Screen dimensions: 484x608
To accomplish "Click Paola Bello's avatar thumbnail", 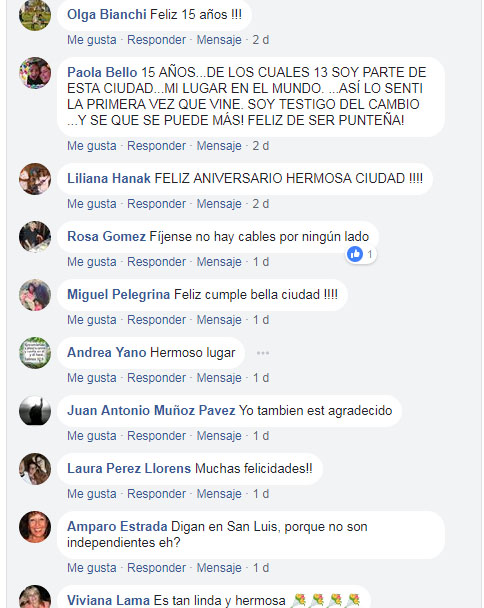I will coord(35,73).
